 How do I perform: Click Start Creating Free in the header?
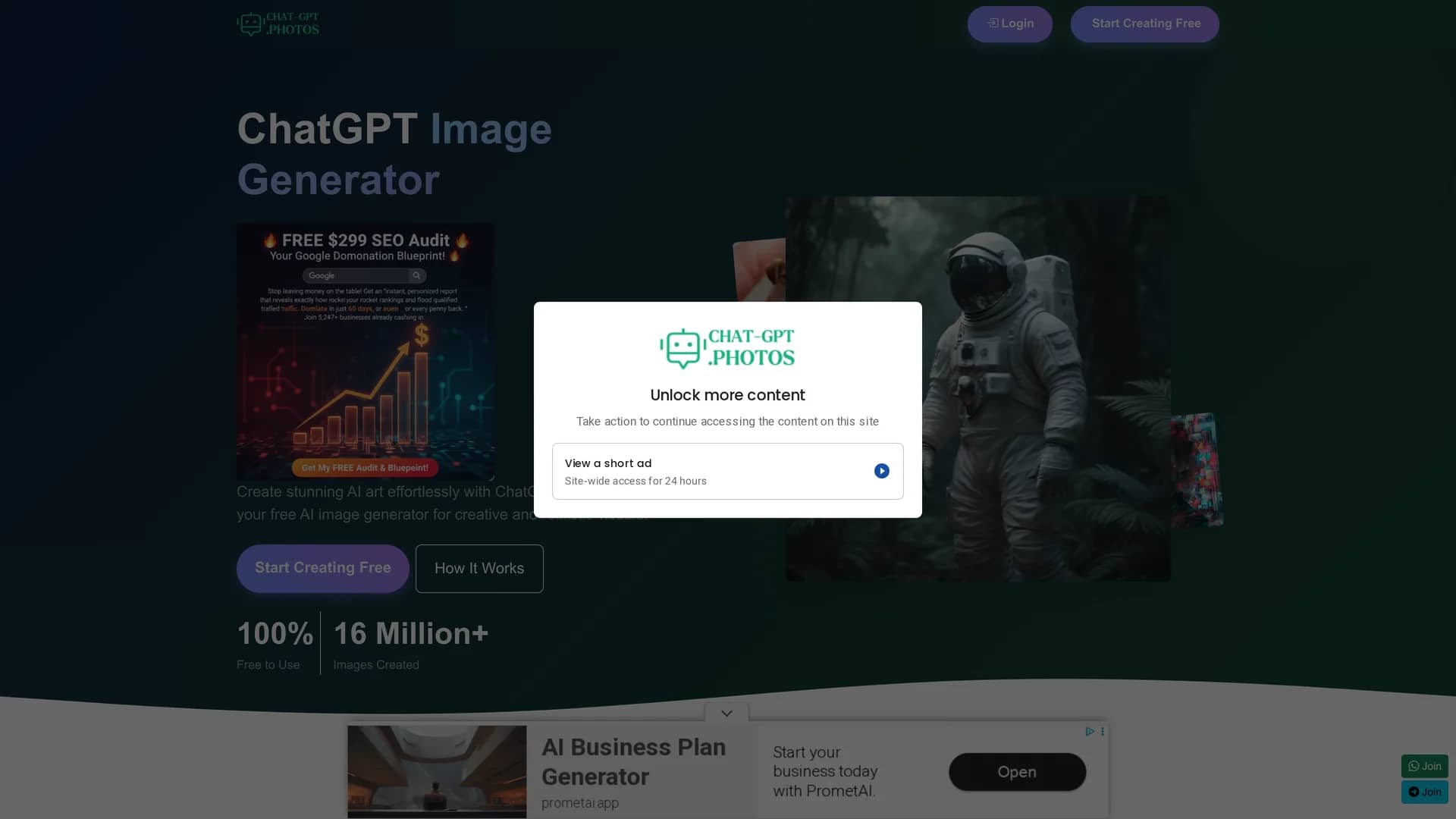[x=1145, y=24]
